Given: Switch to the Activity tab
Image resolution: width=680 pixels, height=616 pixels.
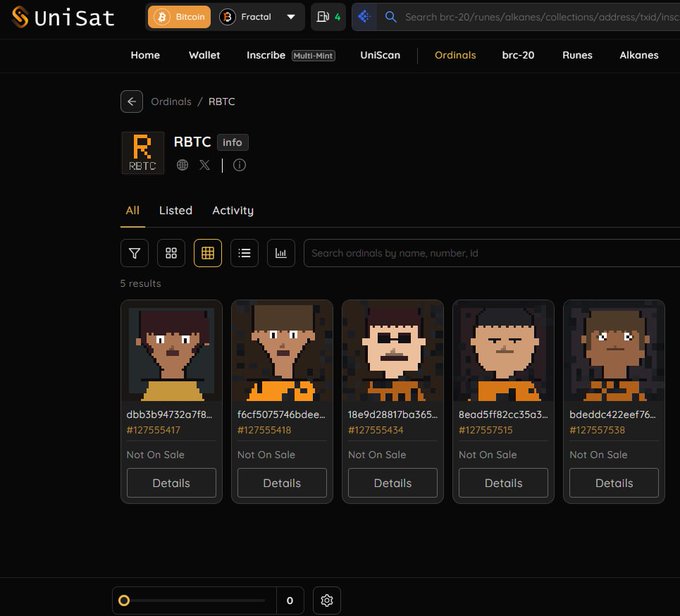Looking at the screenshot, I should (x=233, y=211).
